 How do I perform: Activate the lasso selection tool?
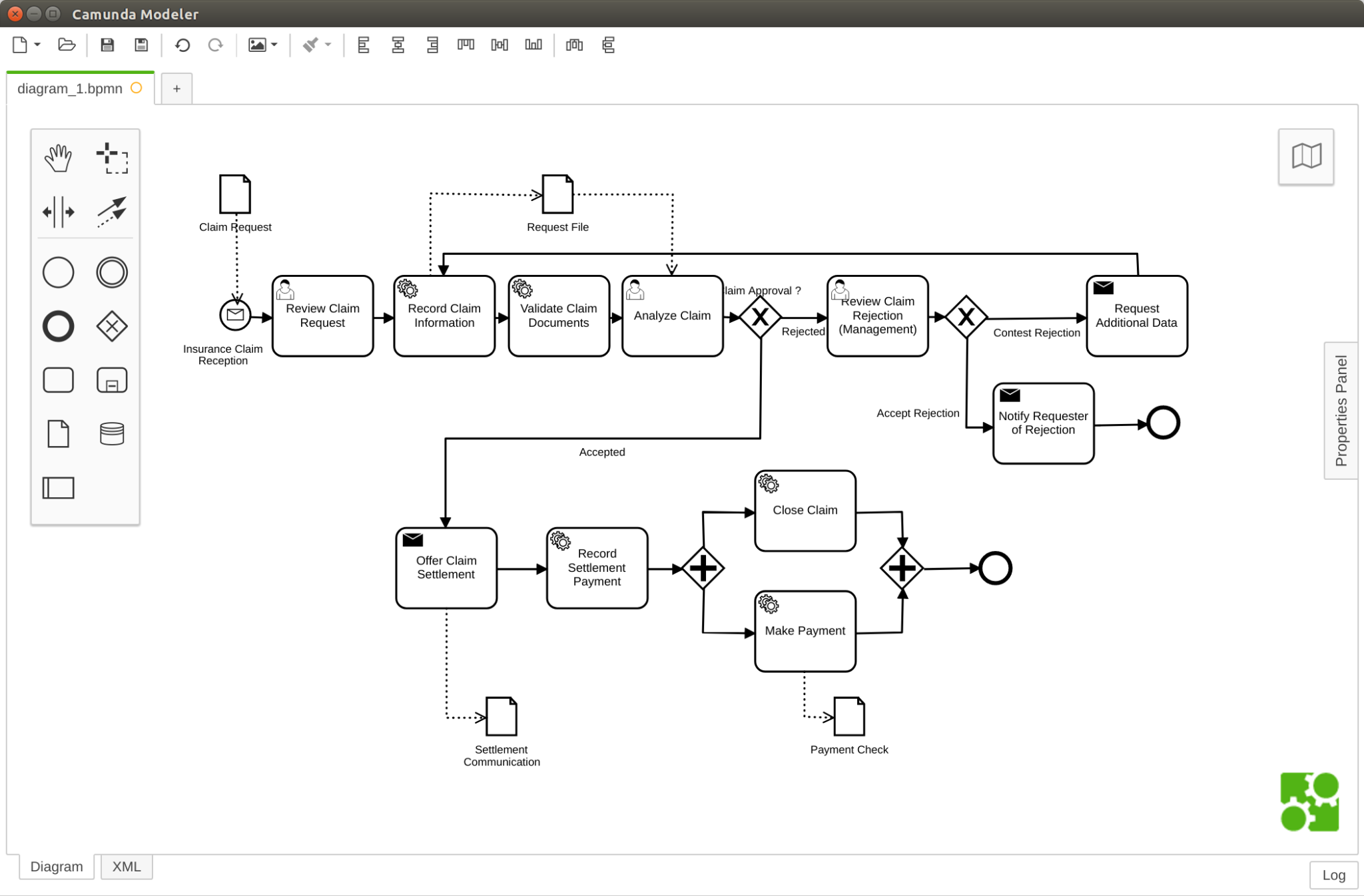(x=112, y=158)
